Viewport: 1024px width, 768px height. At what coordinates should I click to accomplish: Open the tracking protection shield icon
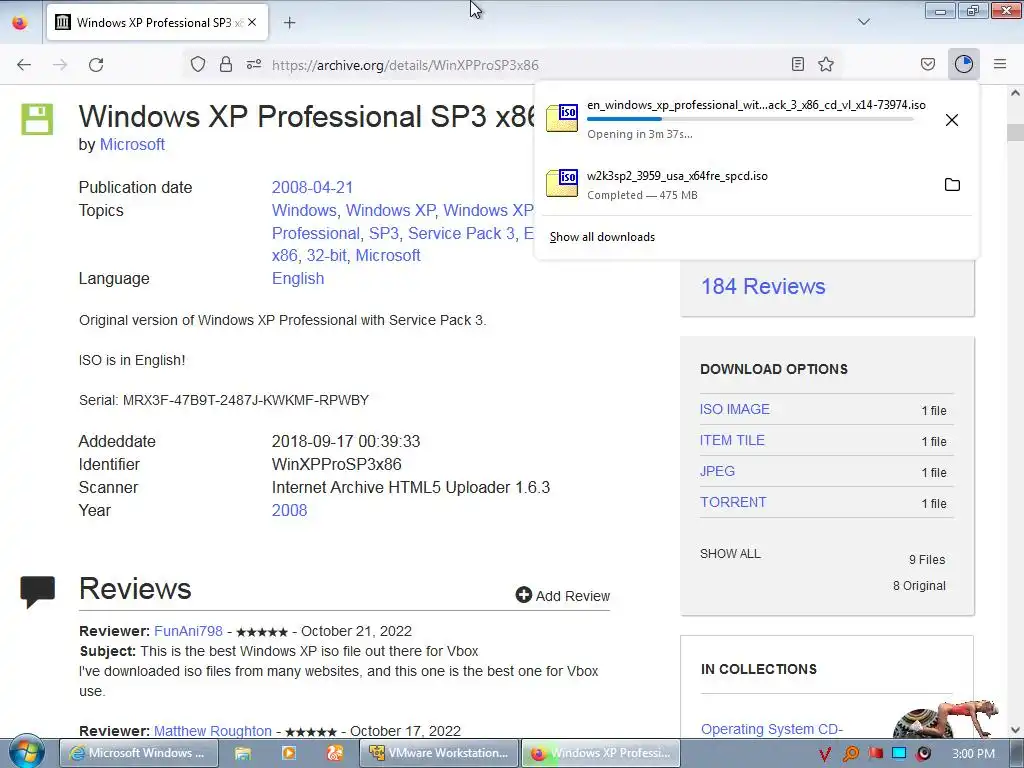(x=198, y=64)
